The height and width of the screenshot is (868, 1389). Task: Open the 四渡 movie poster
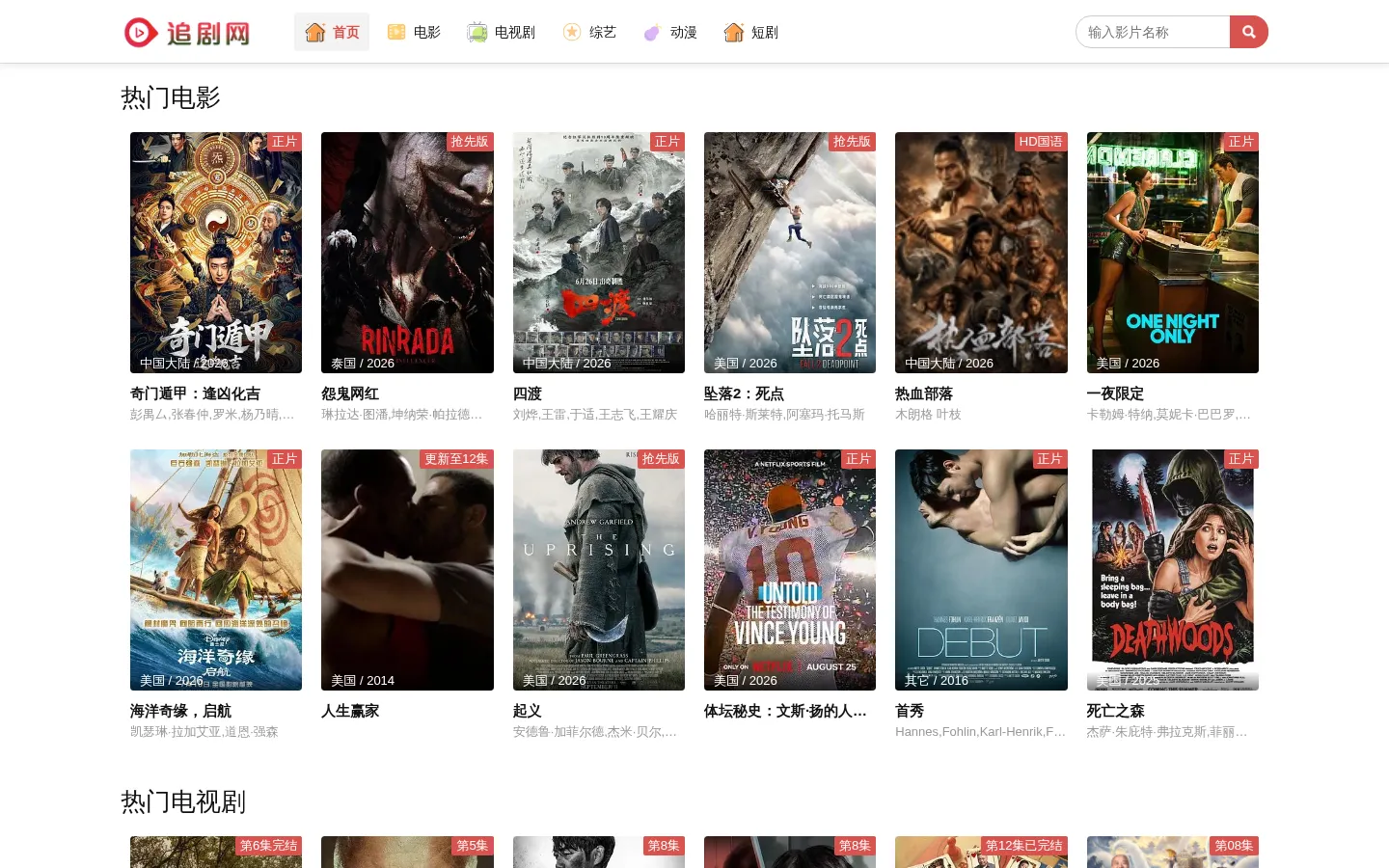click(599, 253)
